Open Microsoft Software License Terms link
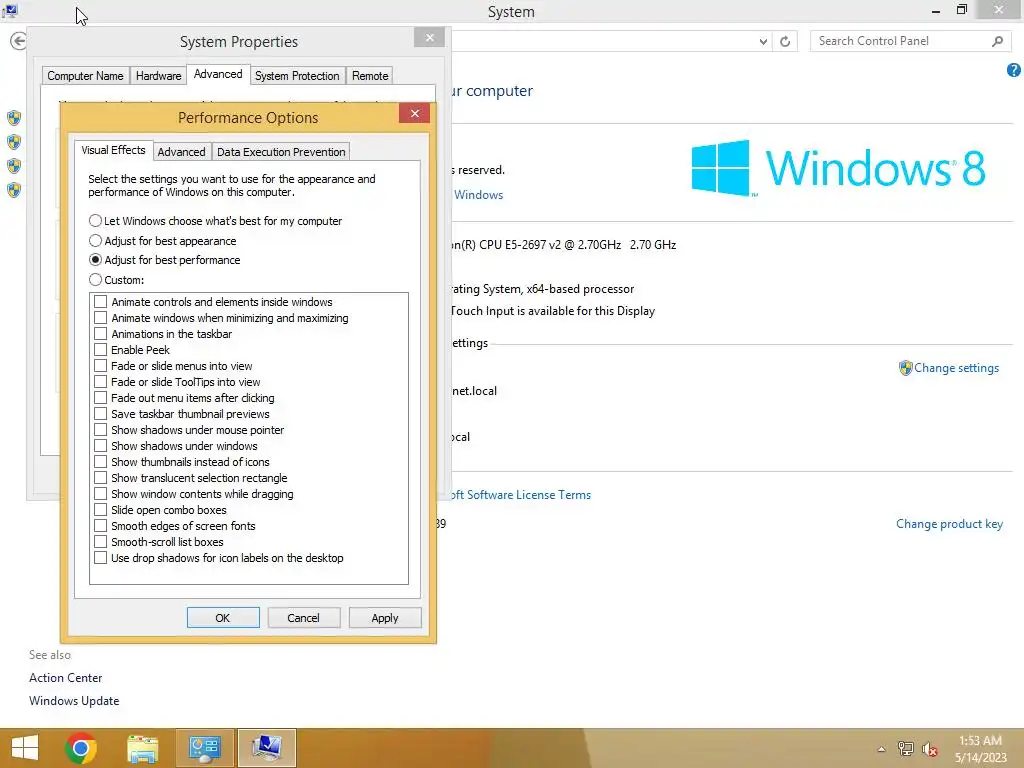Image resolution: width=1024 pixels, height=768 pixels. [x=521, y=495]
